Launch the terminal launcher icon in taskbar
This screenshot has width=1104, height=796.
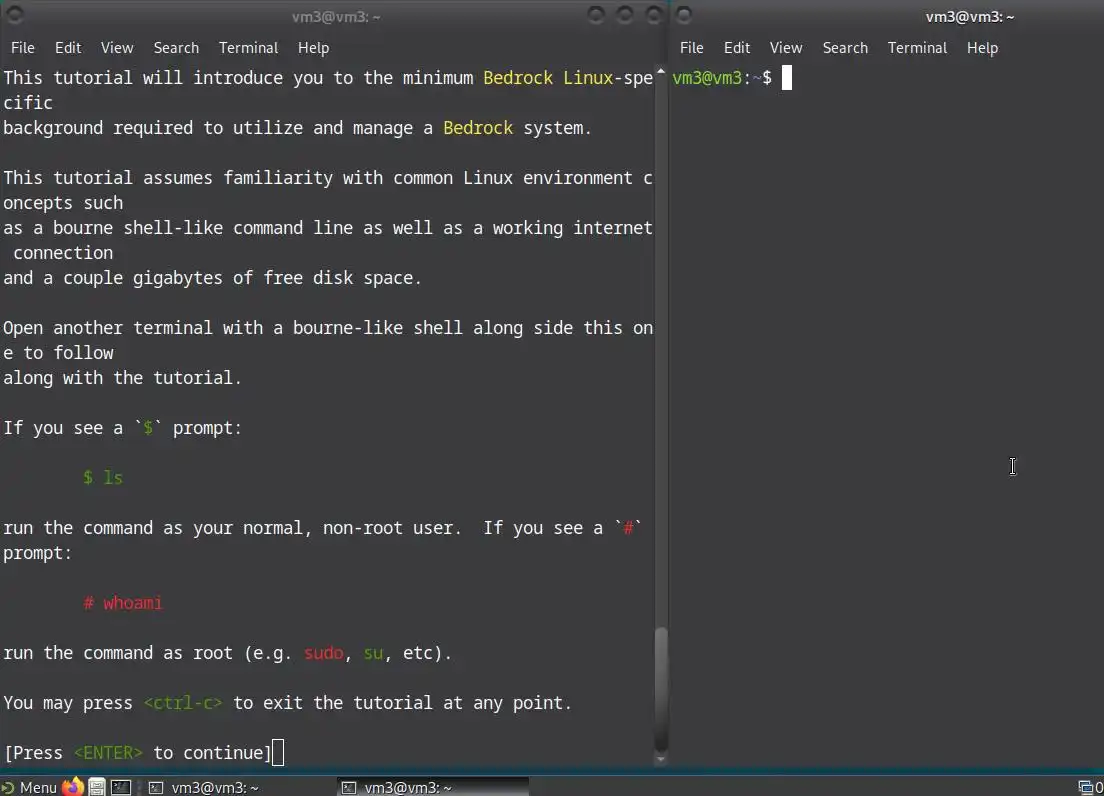[121, 787]
